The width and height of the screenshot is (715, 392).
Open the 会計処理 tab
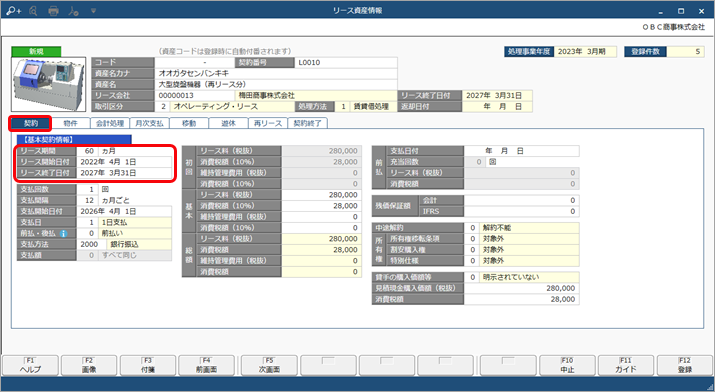click(x=110, y=123)
